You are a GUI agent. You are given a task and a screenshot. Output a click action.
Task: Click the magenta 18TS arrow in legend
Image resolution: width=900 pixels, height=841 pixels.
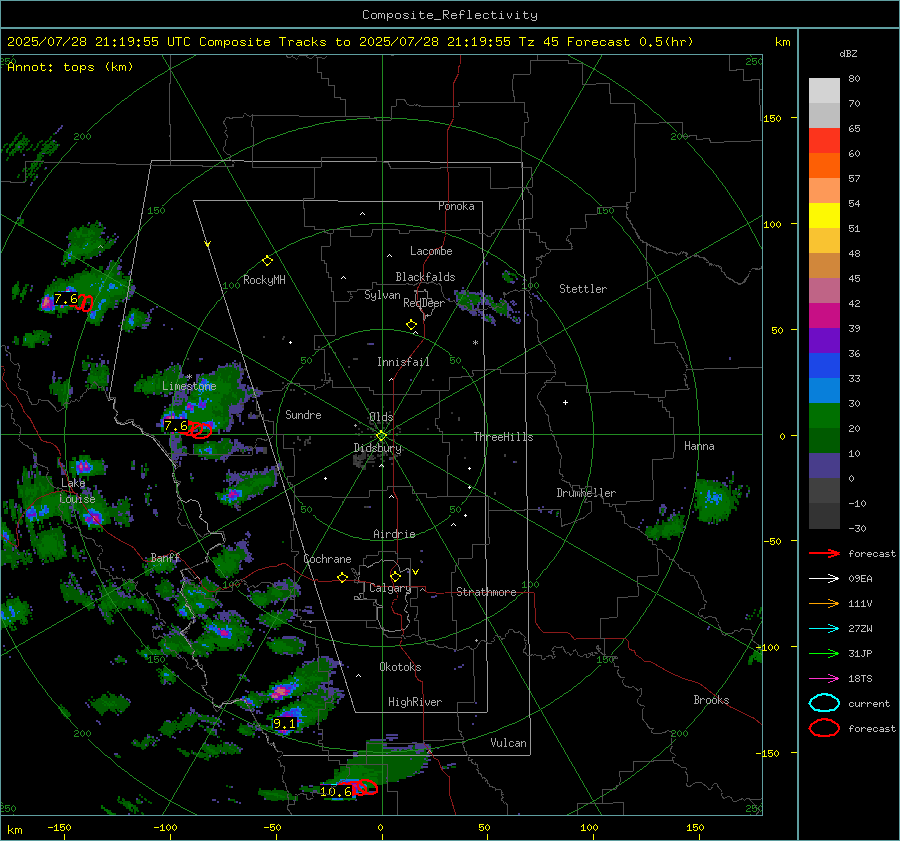(824, 679)
